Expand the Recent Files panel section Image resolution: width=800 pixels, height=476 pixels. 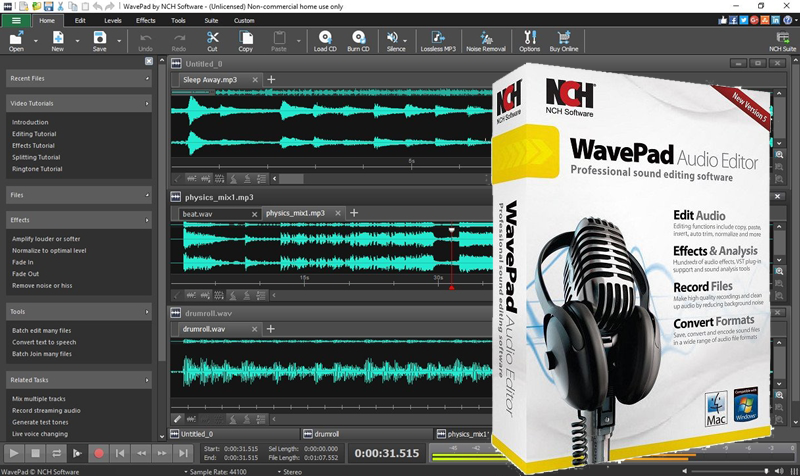(79, 79)
